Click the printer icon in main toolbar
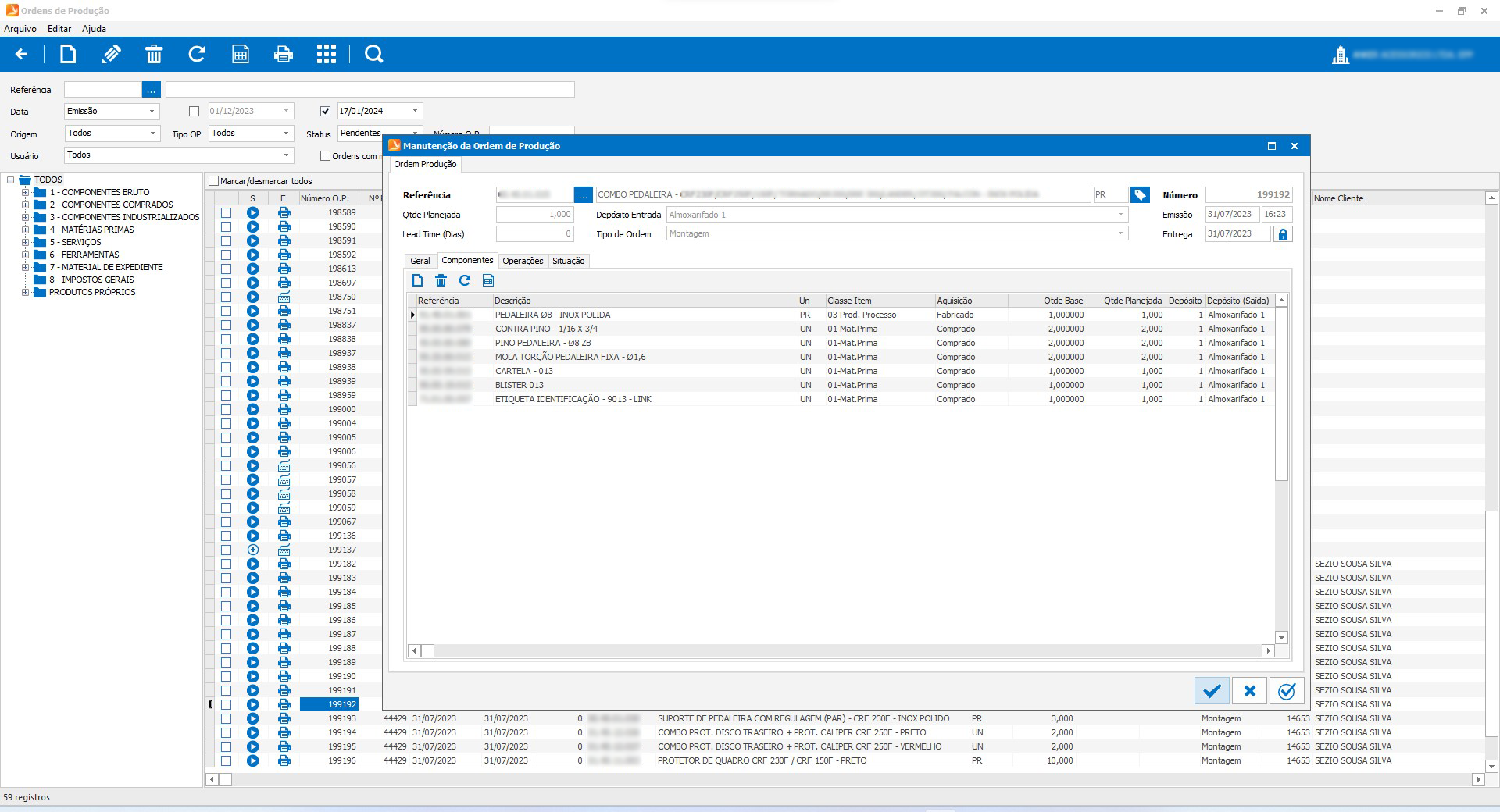The height and width of the screenshot is (812, 1500). 284,54
